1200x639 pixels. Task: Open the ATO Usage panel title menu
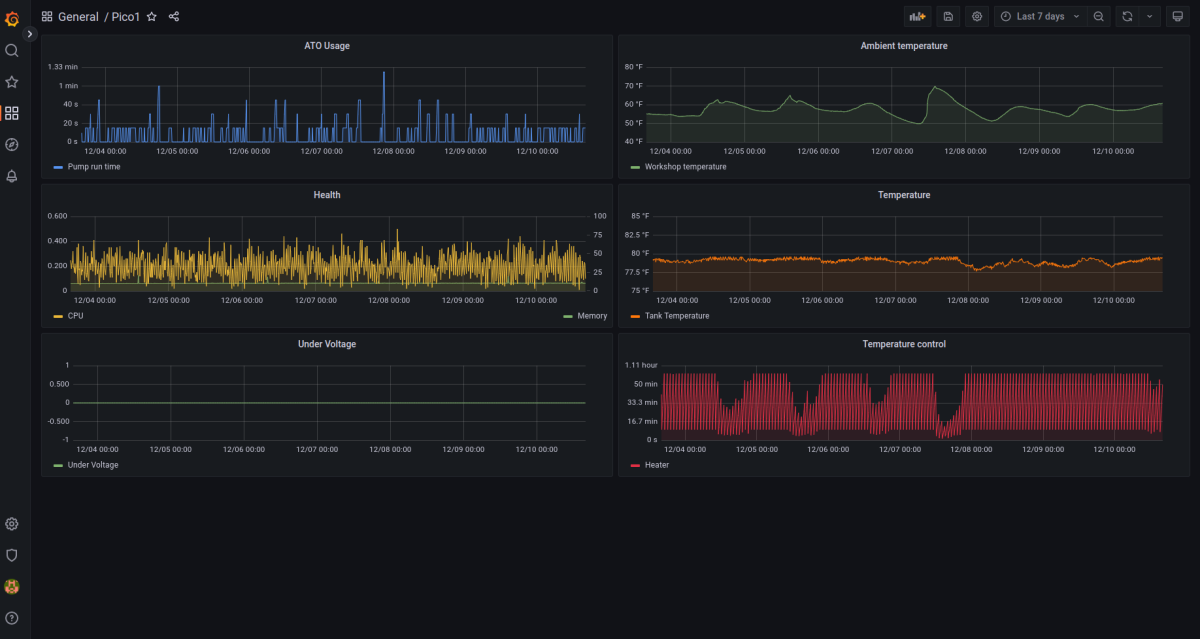(327, 46)
